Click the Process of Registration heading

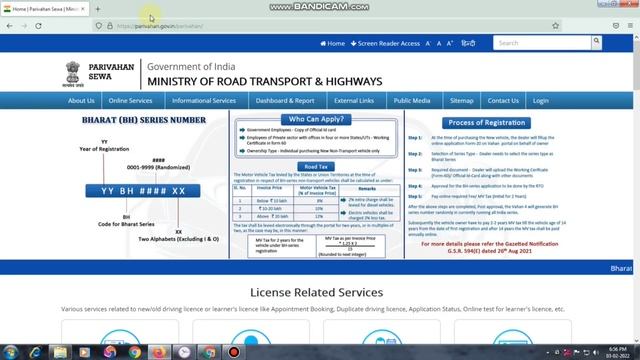(x=487, y=122)
